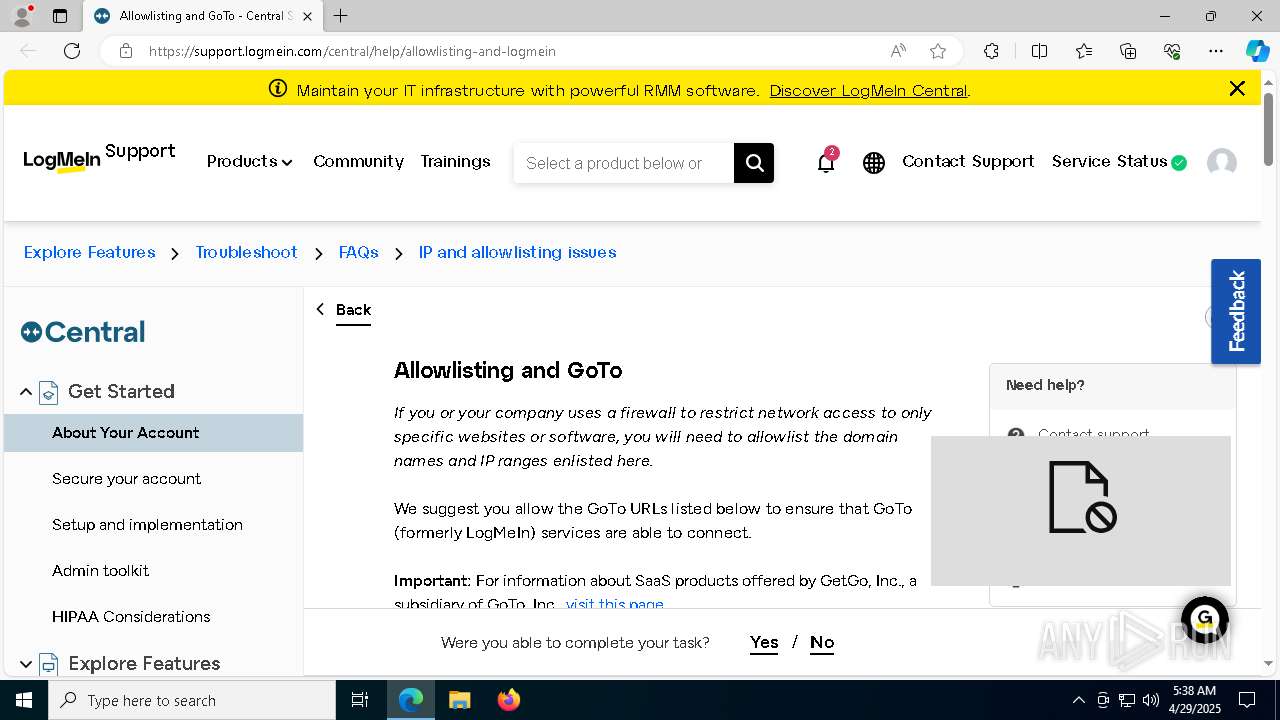
Task: Select Setup and implementation sidebar item
Action: click(153, 525)
